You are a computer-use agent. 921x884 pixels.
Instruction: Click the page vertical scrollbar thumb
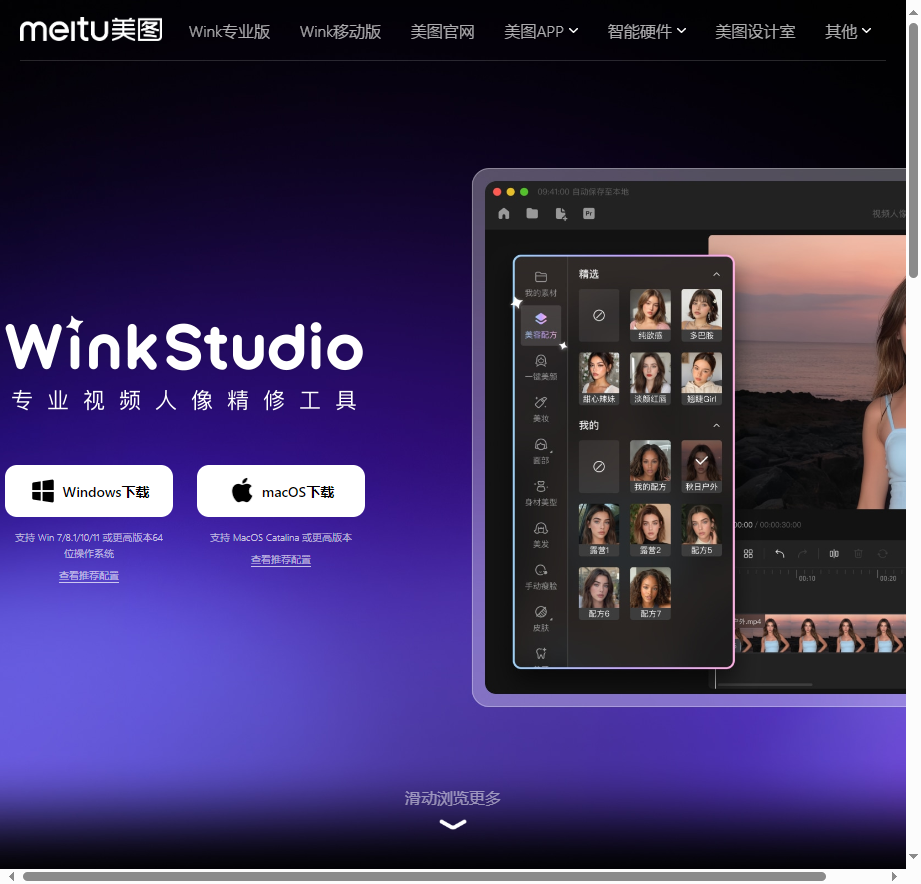point(913,150)
